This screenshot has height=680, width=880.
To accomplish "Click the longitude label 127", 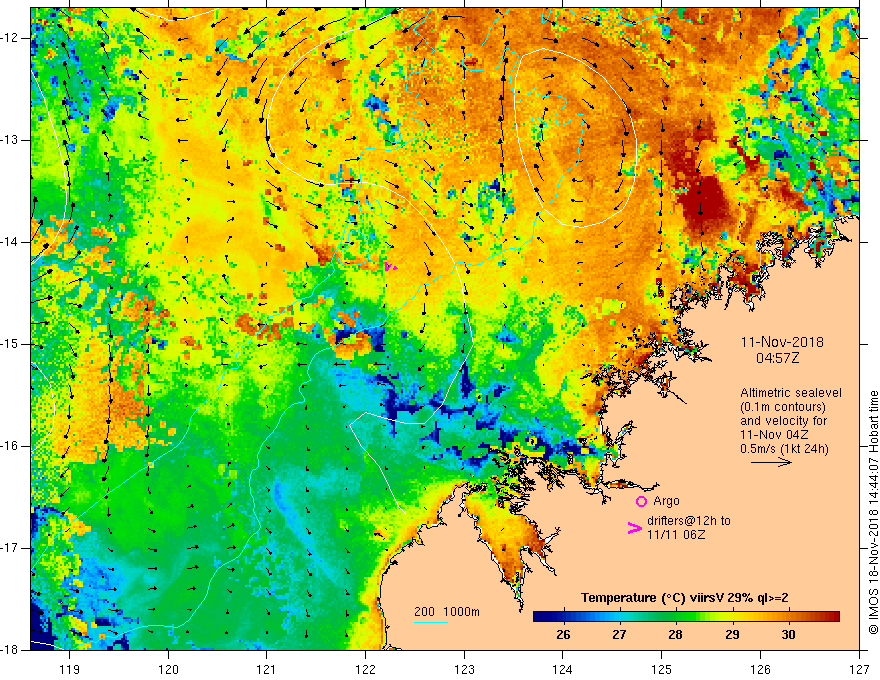I will (x=859, y=669).
